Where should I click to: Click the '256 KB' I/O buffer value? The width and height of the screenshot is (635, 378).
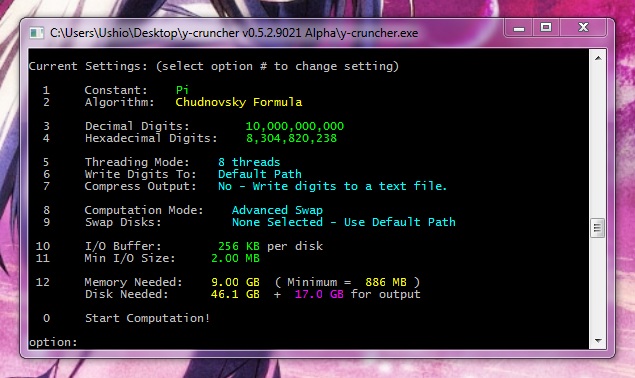pos(239,246)
